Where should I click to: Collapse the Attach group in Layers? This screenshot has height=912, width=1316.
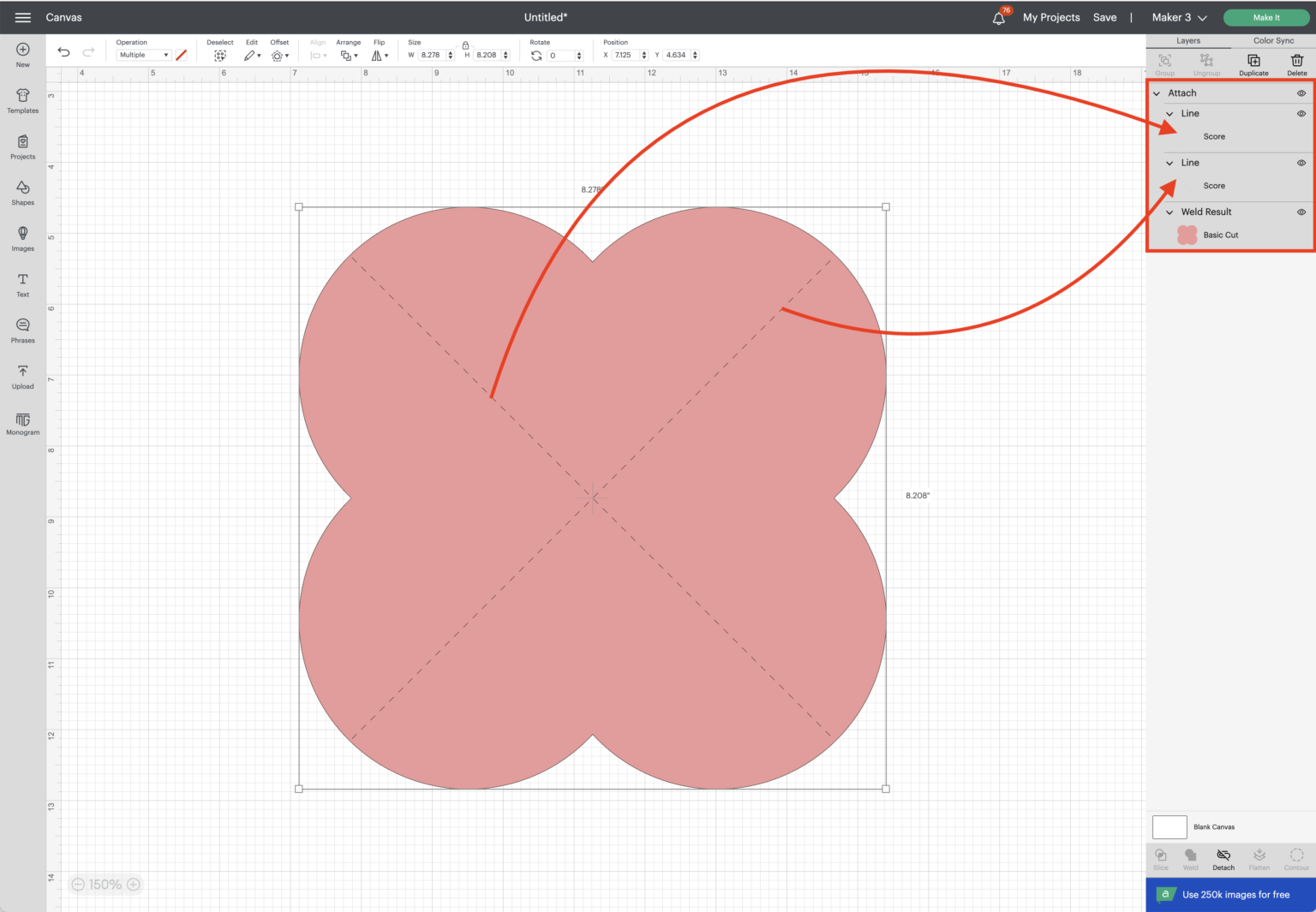[1157, 92]
